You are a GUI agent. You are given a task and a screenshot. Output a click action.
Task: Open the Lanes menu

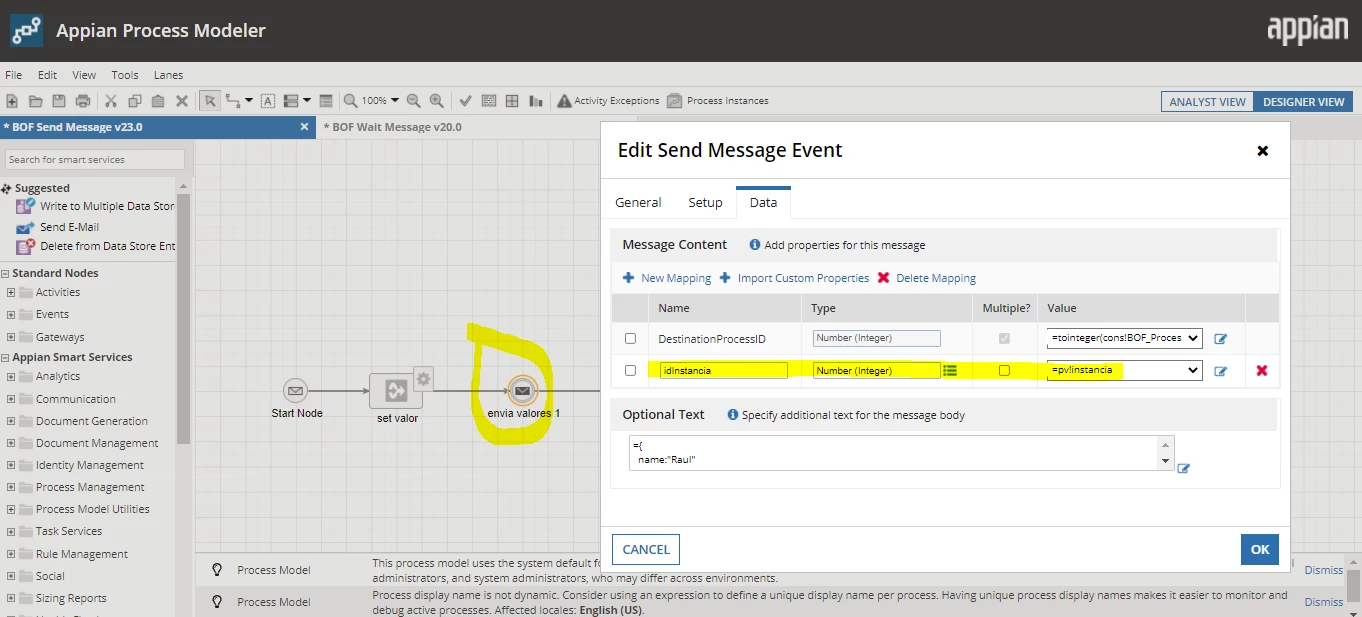[168, 75]
